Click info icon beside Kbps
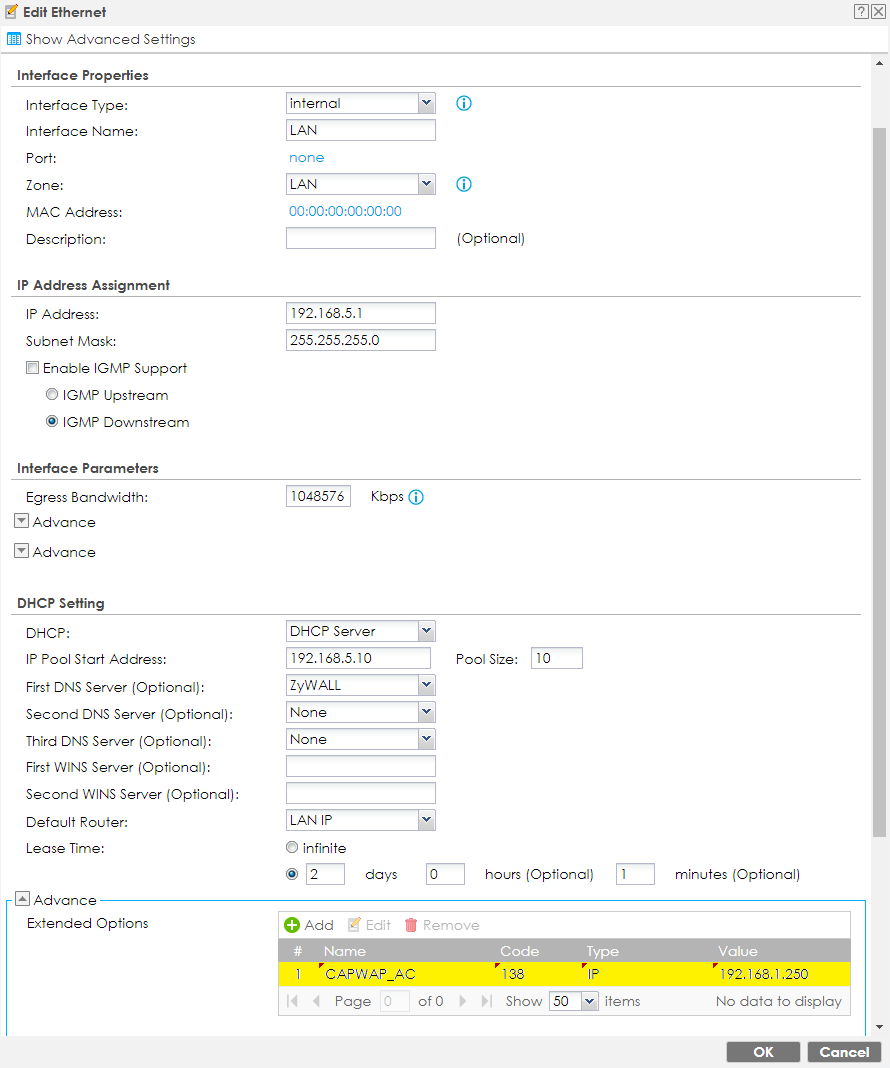Viewport: 890px width, 1068px height. pos(416,497)
